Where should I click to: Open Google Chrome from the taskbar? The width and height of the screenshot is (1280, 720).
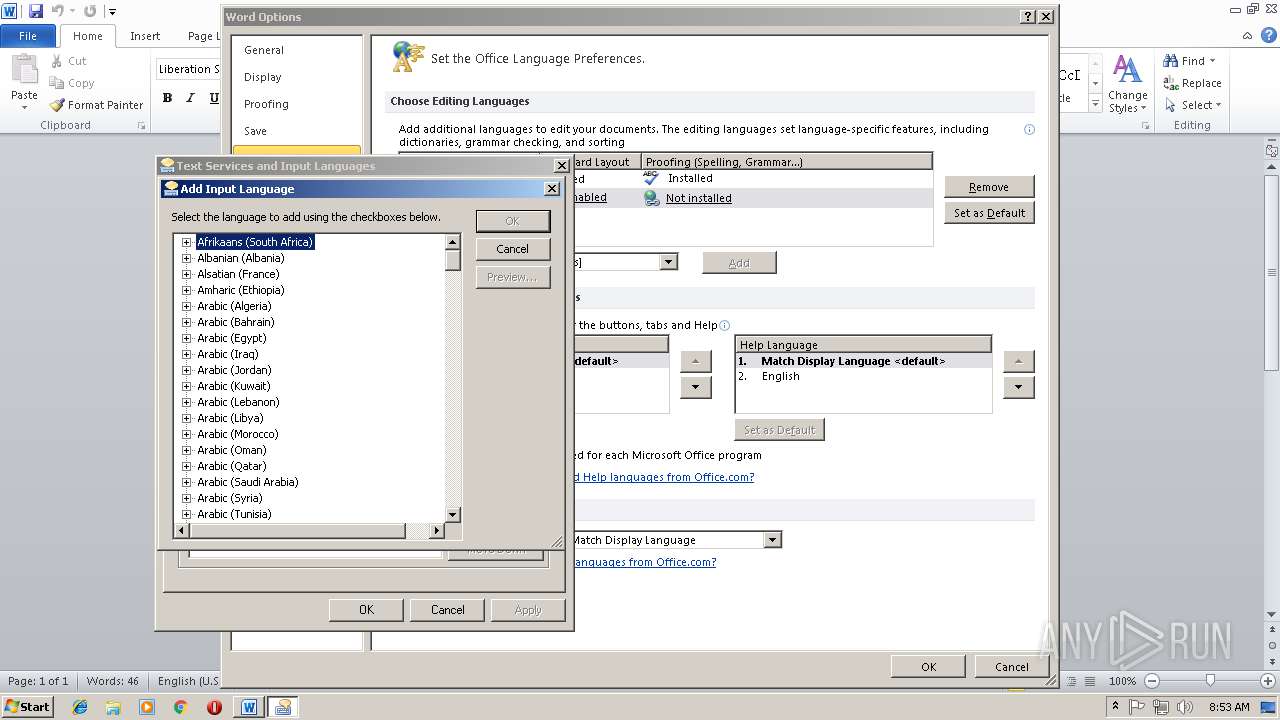pos(181,707)
